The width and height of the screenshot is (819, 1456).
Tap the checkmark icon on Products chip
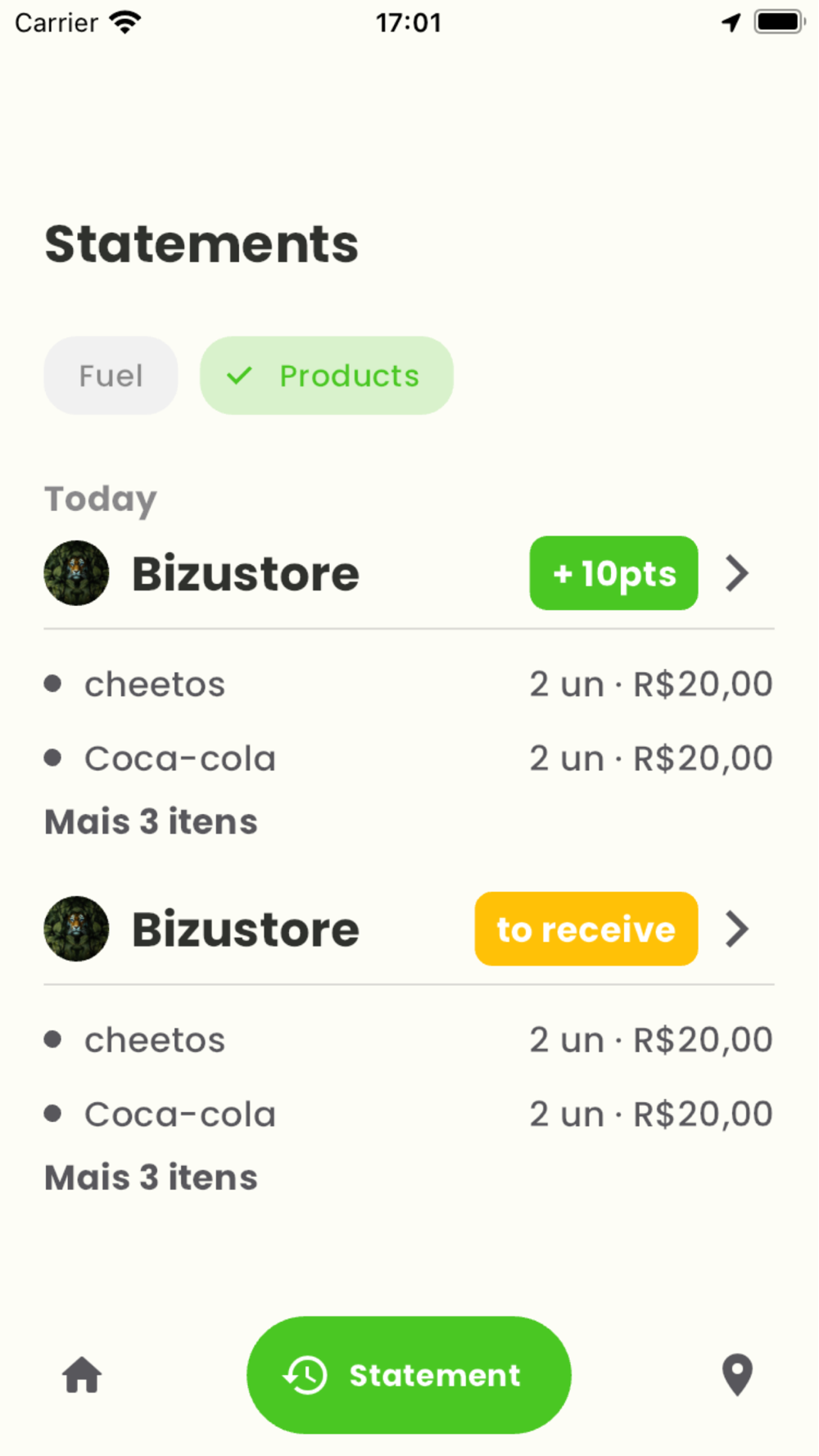coord(239,376)
